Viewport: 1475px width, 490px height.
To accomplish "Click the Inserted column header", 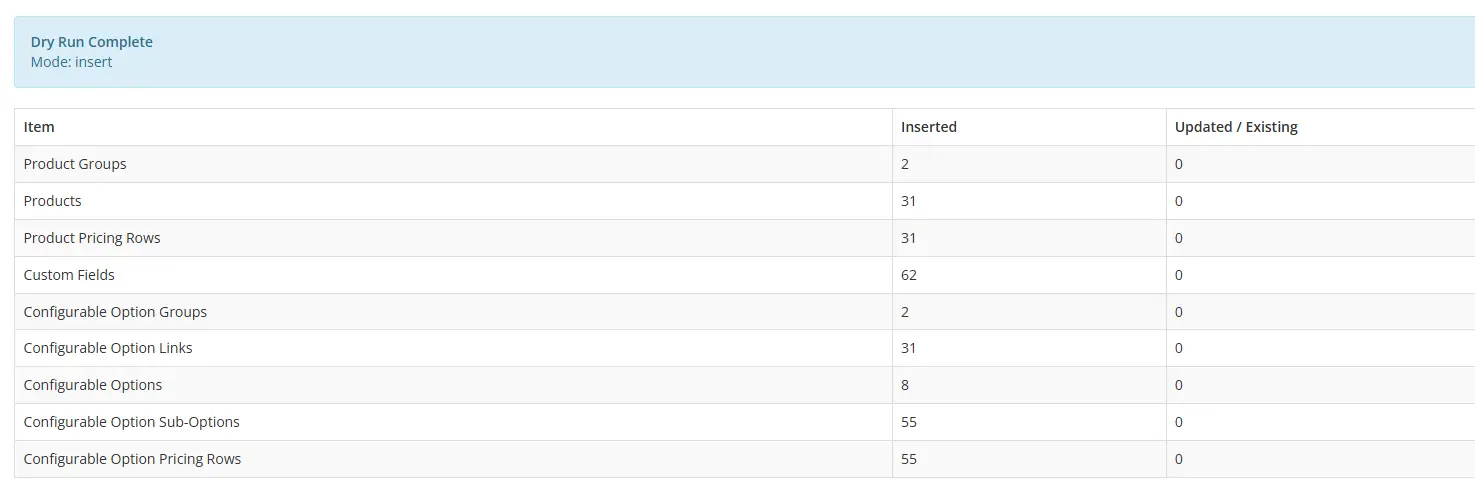I will click(x=929, y=127).
